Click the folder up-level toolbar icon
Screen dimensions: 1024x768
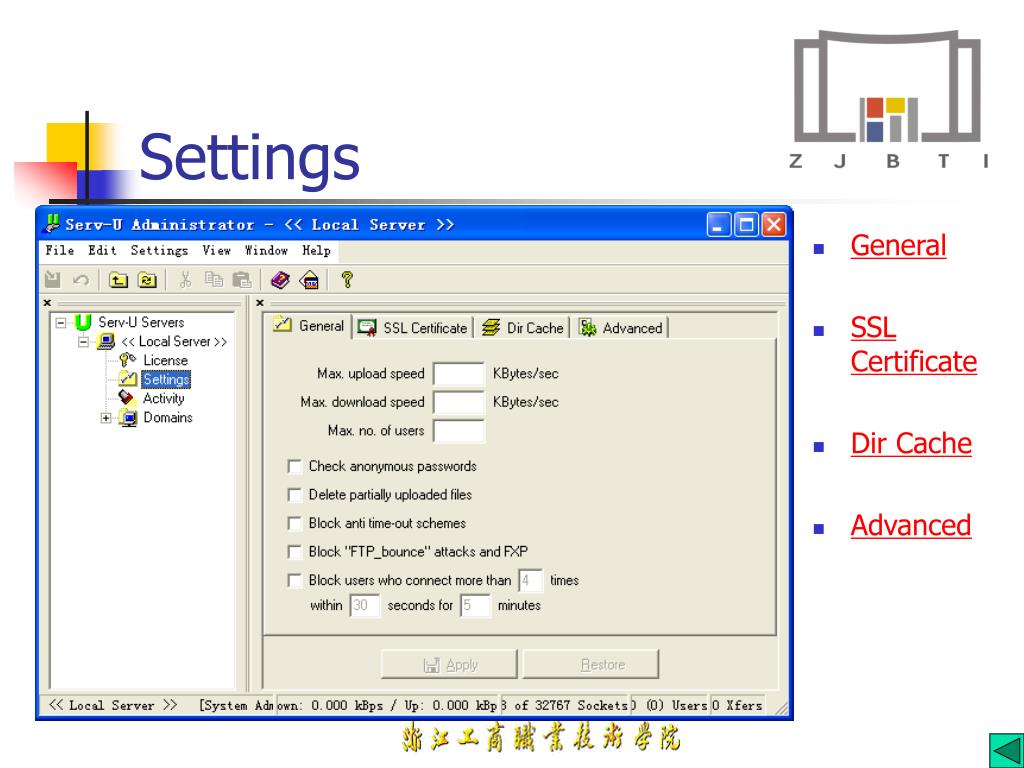point(118,280)
